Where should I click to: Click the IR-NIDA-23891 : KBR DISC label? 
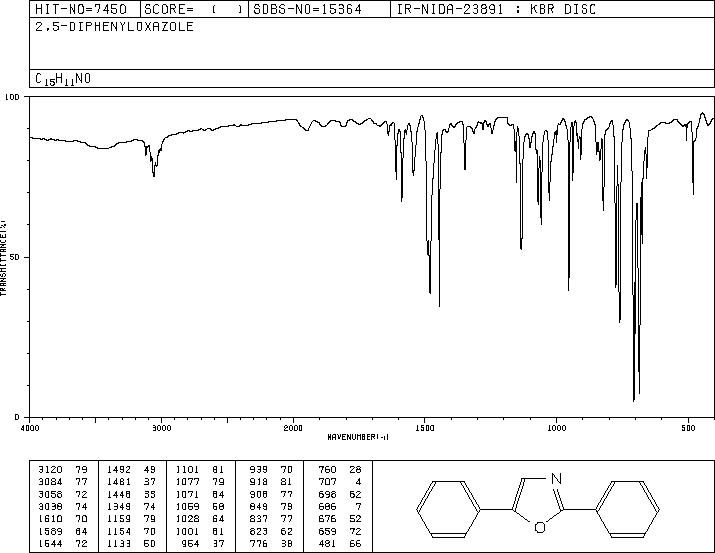click(x=496, y=9)
